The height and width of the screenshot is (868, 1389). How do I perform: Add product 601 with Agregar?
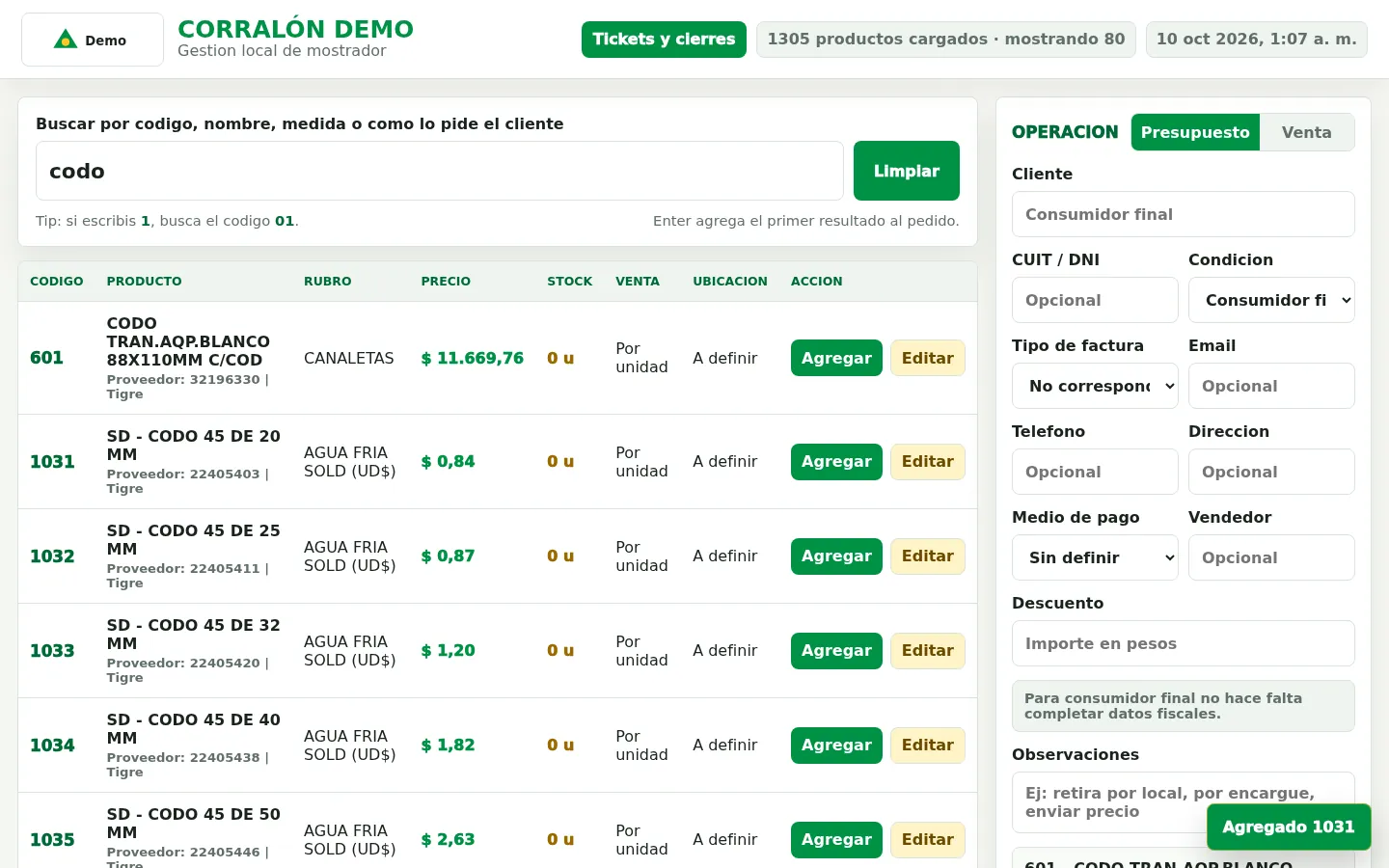coord(836,358)
